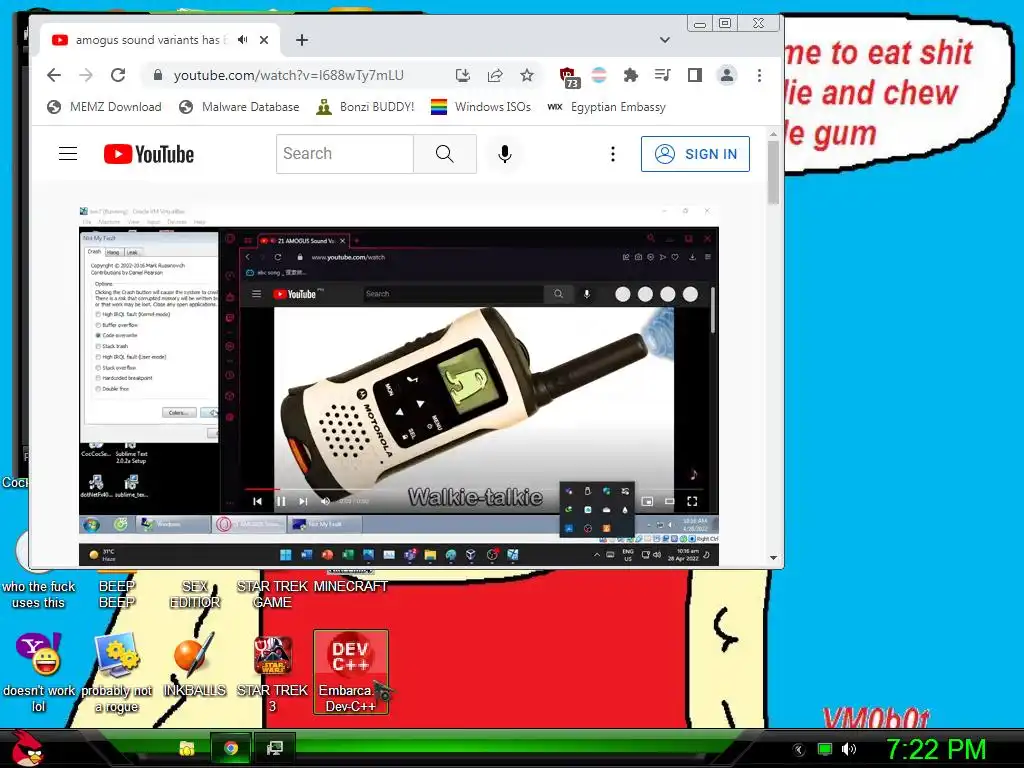
Task: Click the video player thumbnail area
Action: point(398,385)
